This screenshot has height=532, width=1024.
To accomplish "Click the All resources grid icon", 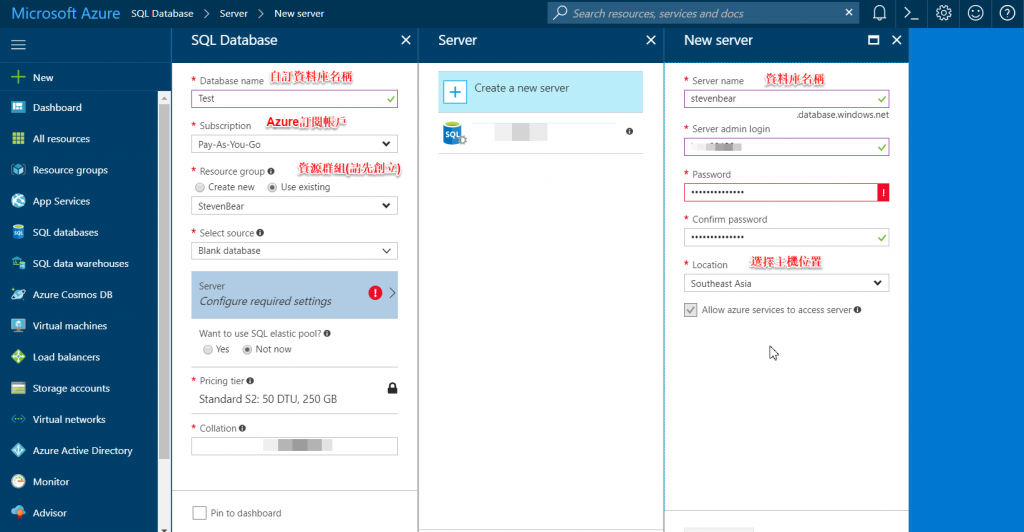I will coord(18,138).
